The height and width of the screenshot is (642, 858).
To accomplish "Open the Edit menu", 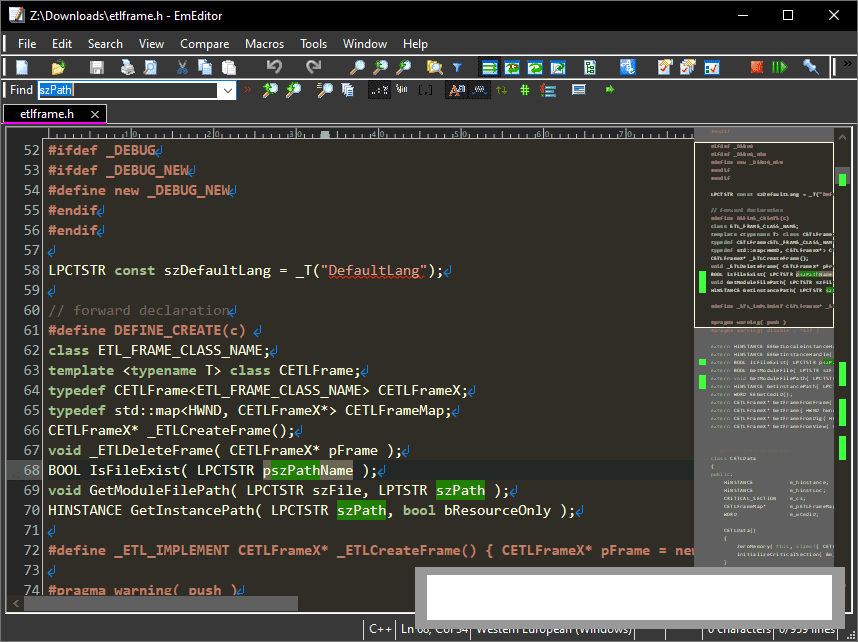I will (62, 44).
